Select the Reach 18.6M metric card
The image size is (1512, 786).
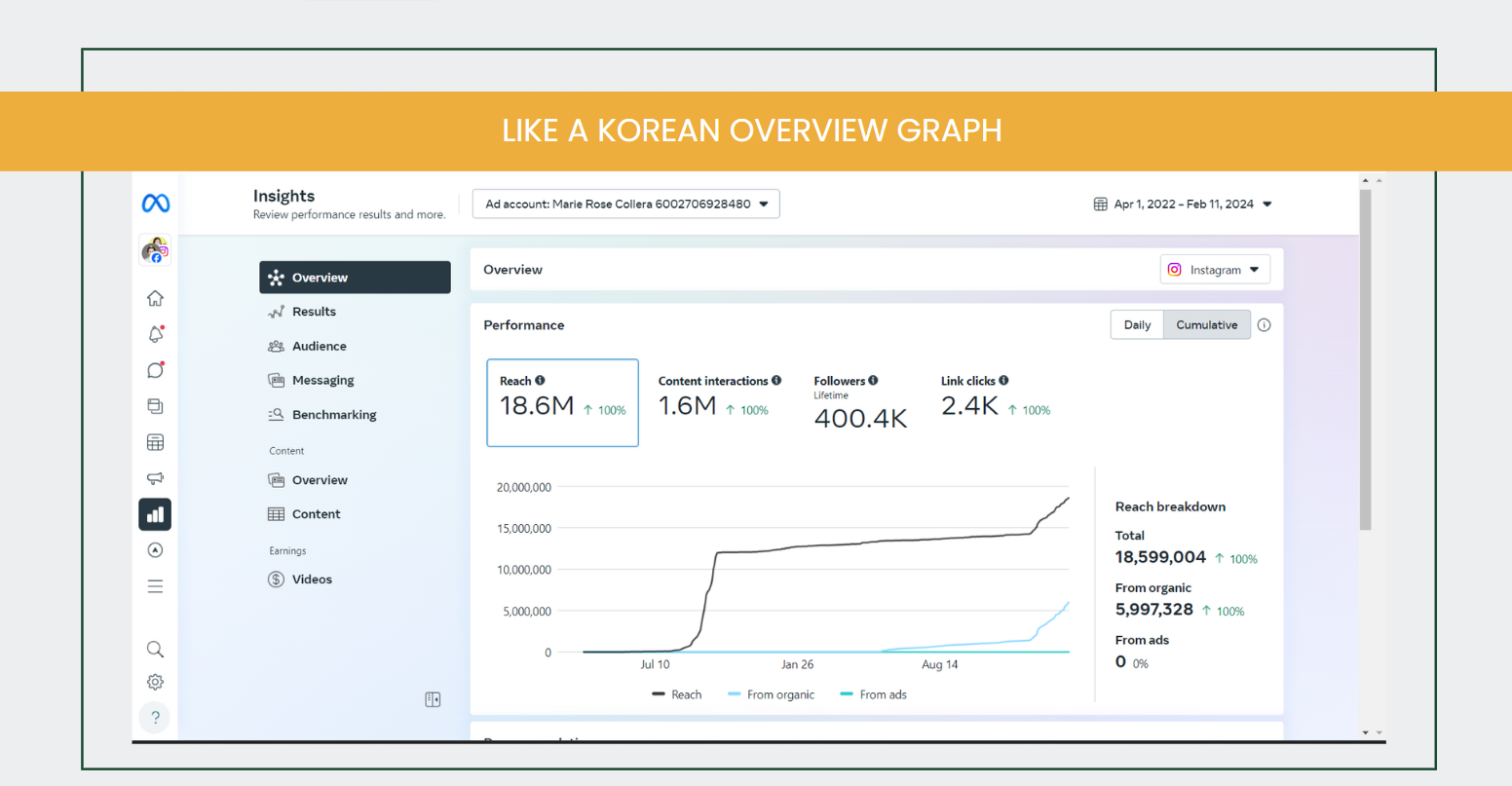(563, 403)
